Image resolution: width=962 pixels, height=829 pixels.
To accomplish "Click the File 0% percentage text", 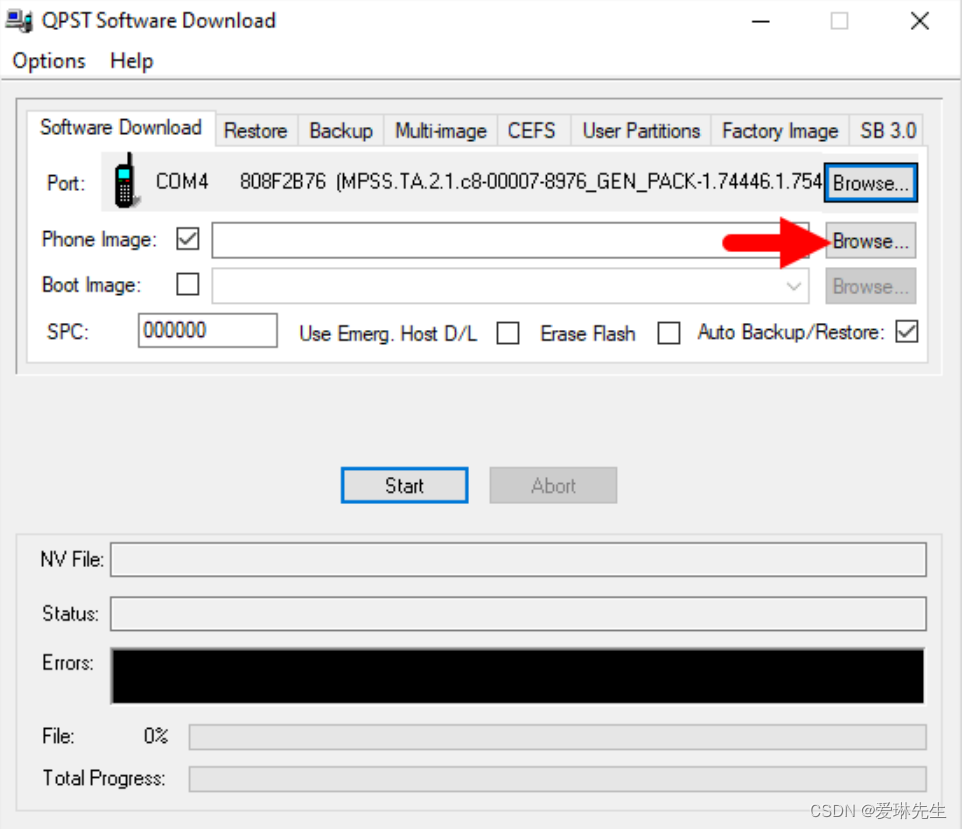I will pos(156,736).
